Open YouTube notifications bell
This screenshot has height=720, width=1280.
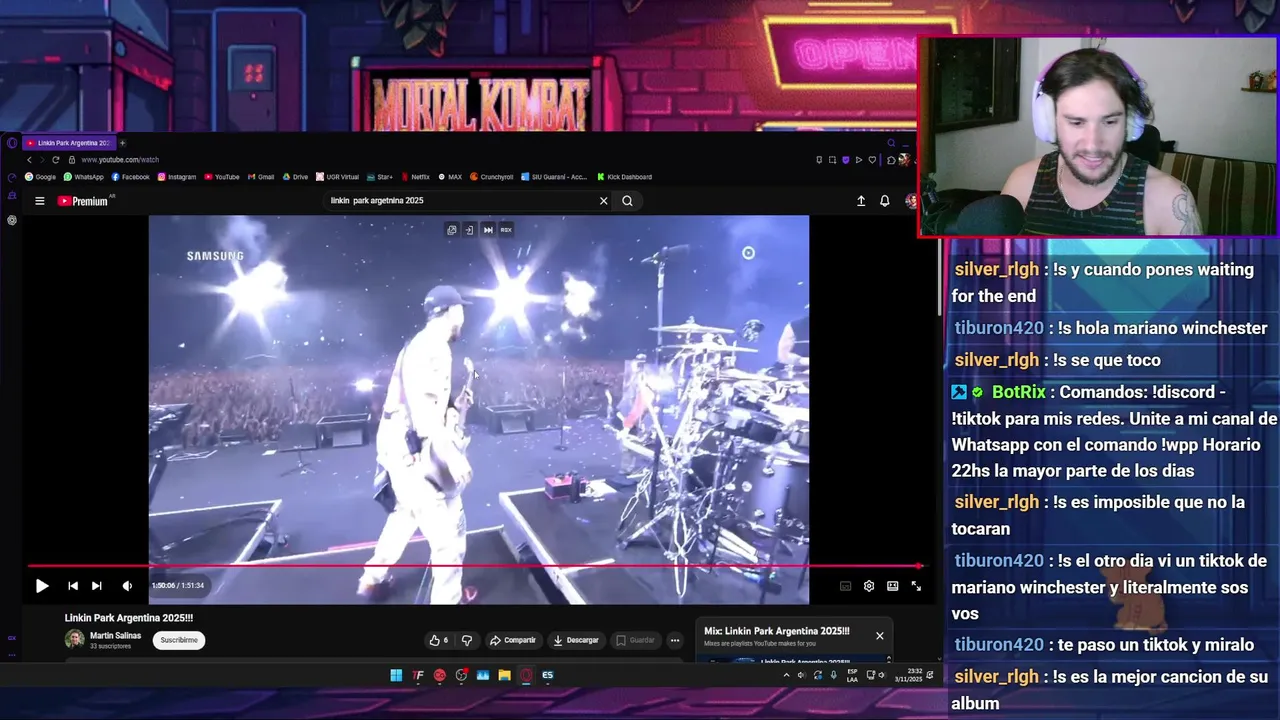885,201
